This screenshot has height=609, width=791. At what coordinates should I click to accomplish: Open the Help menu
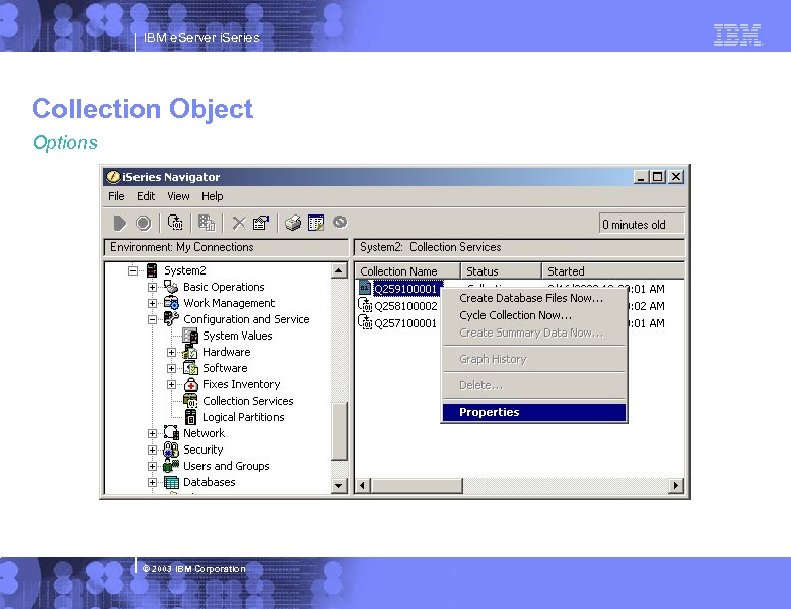coord(212,196)
